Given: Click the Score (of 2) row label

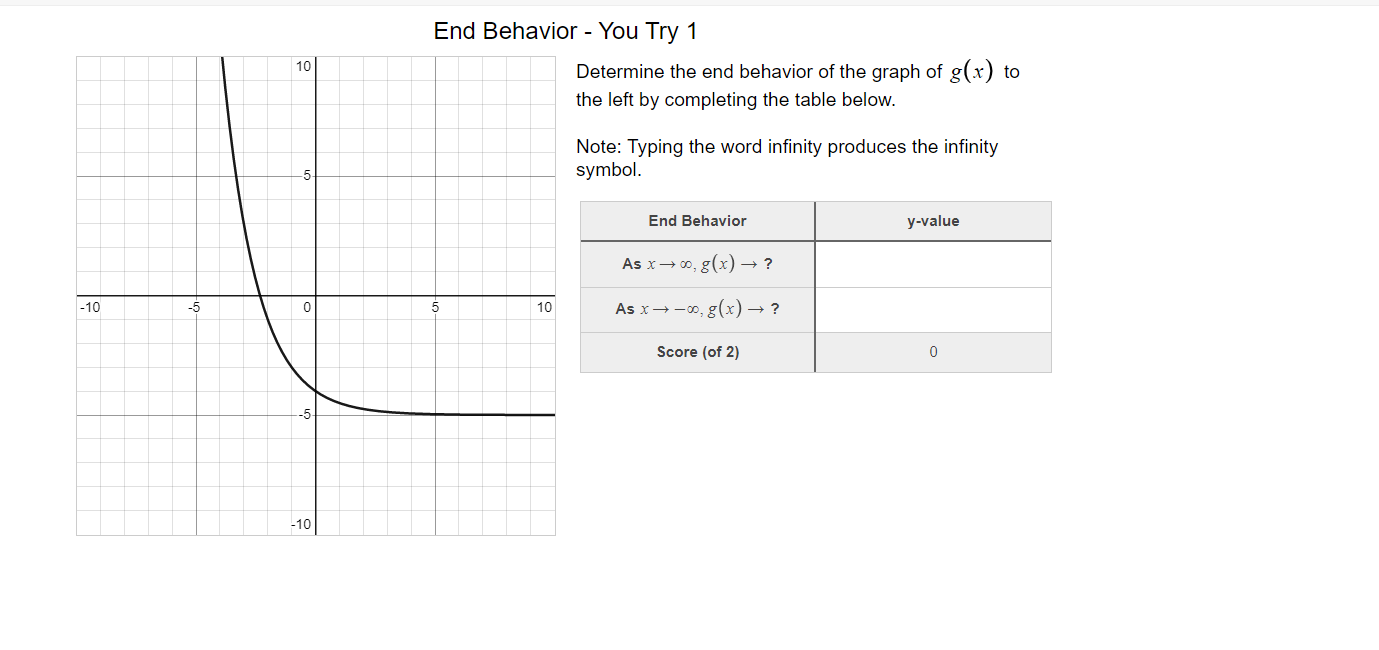Looking at the screenshot, I should coord(696,352).
